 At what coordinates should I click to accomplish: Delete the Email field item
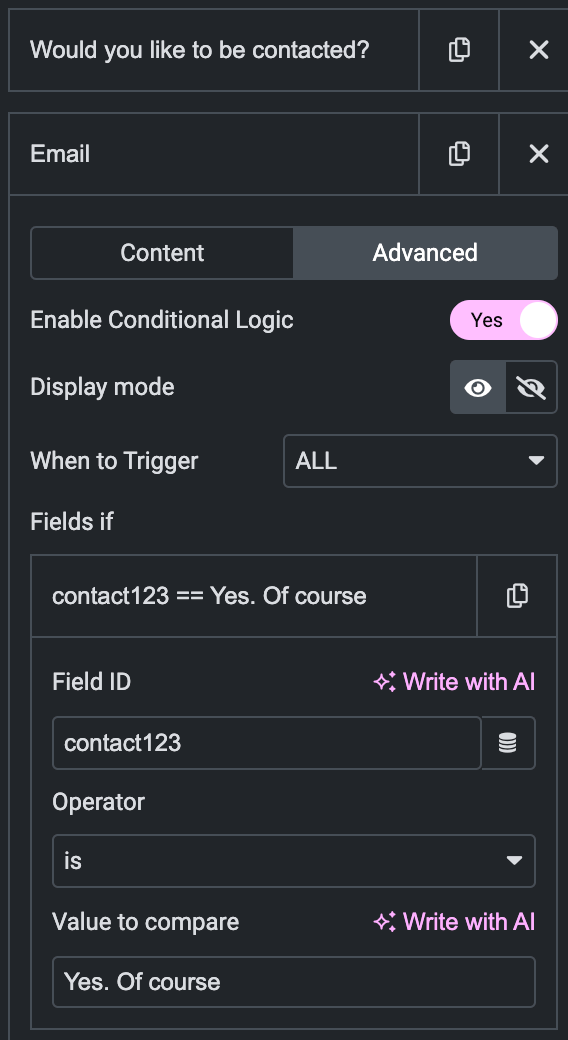(539, 154)
